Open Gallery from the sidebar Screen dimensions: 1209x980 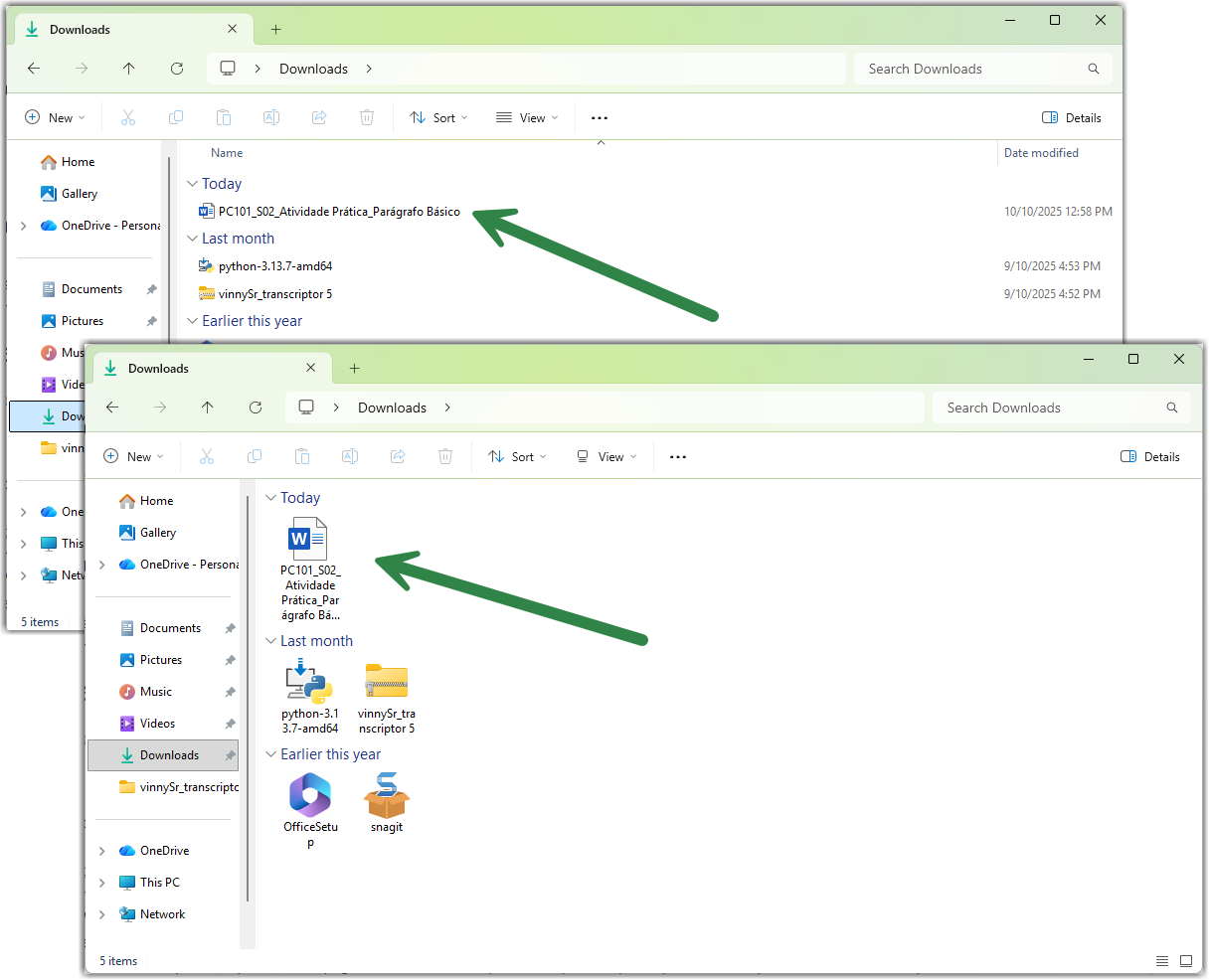(x=157, y=532)
